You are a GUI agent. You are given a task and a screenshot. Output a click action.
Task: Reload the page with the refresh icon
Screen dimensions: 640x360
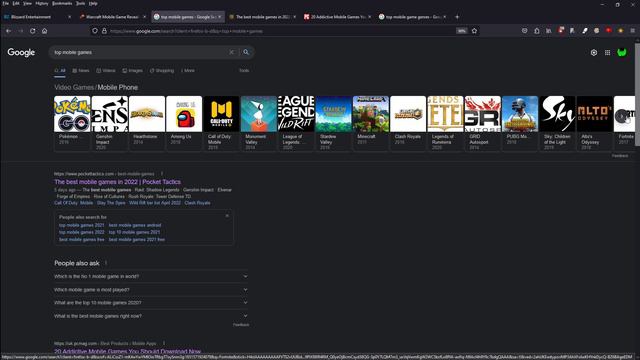point(33,31)
